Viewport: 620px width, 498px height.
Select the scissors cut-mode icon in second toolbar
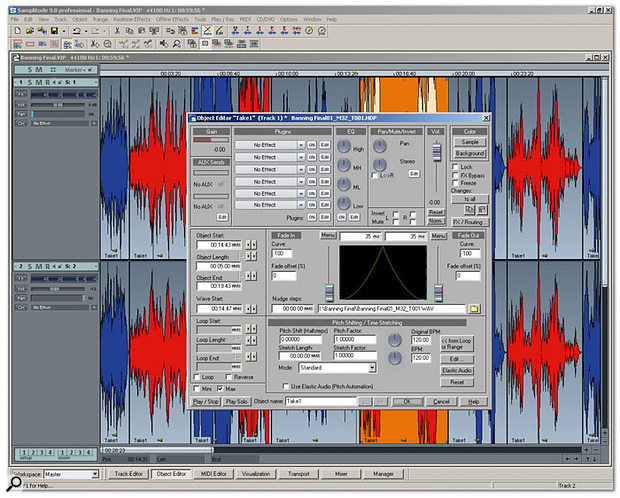tap(95, 44)
